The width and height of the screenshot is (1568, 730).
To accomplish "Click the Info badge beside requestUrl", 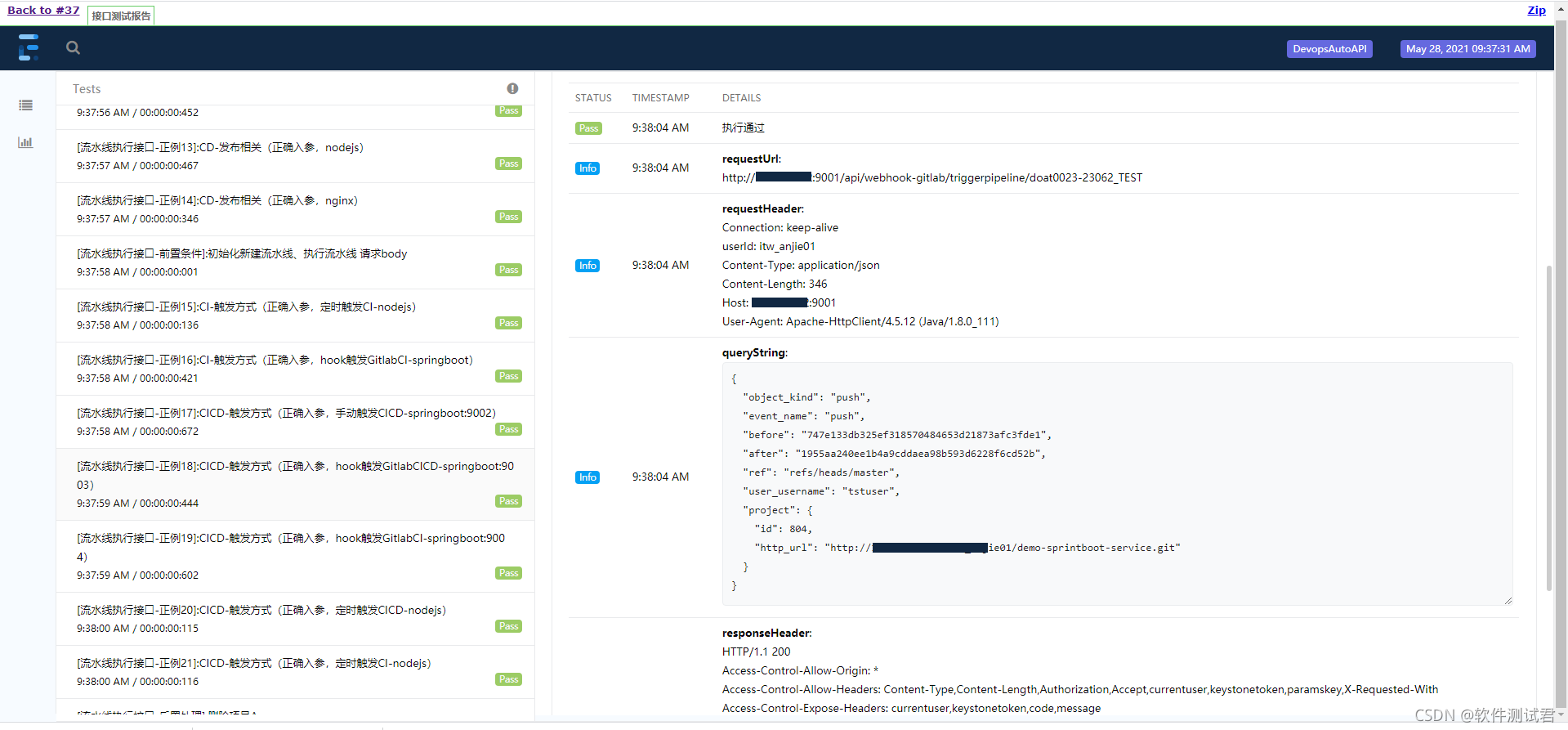I will tap(587, 168).
